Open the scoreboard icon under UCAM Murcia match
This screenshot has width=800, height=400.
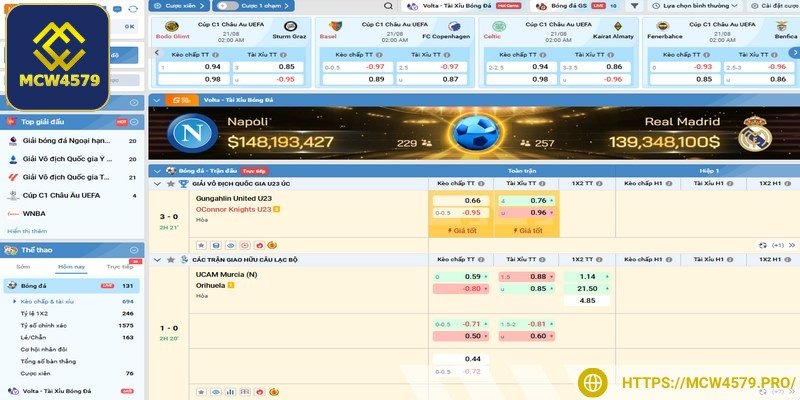[244, 392]
